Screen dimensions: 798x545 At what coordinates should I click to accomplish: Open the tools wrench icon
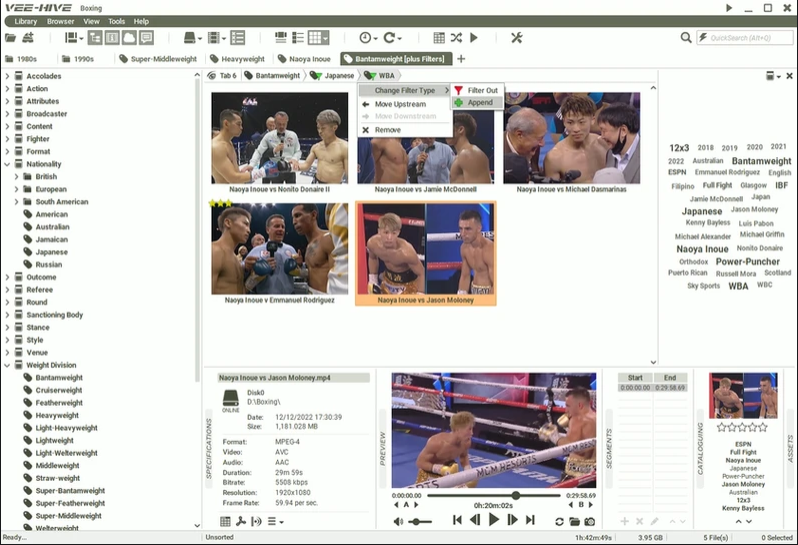click(517, 38)
